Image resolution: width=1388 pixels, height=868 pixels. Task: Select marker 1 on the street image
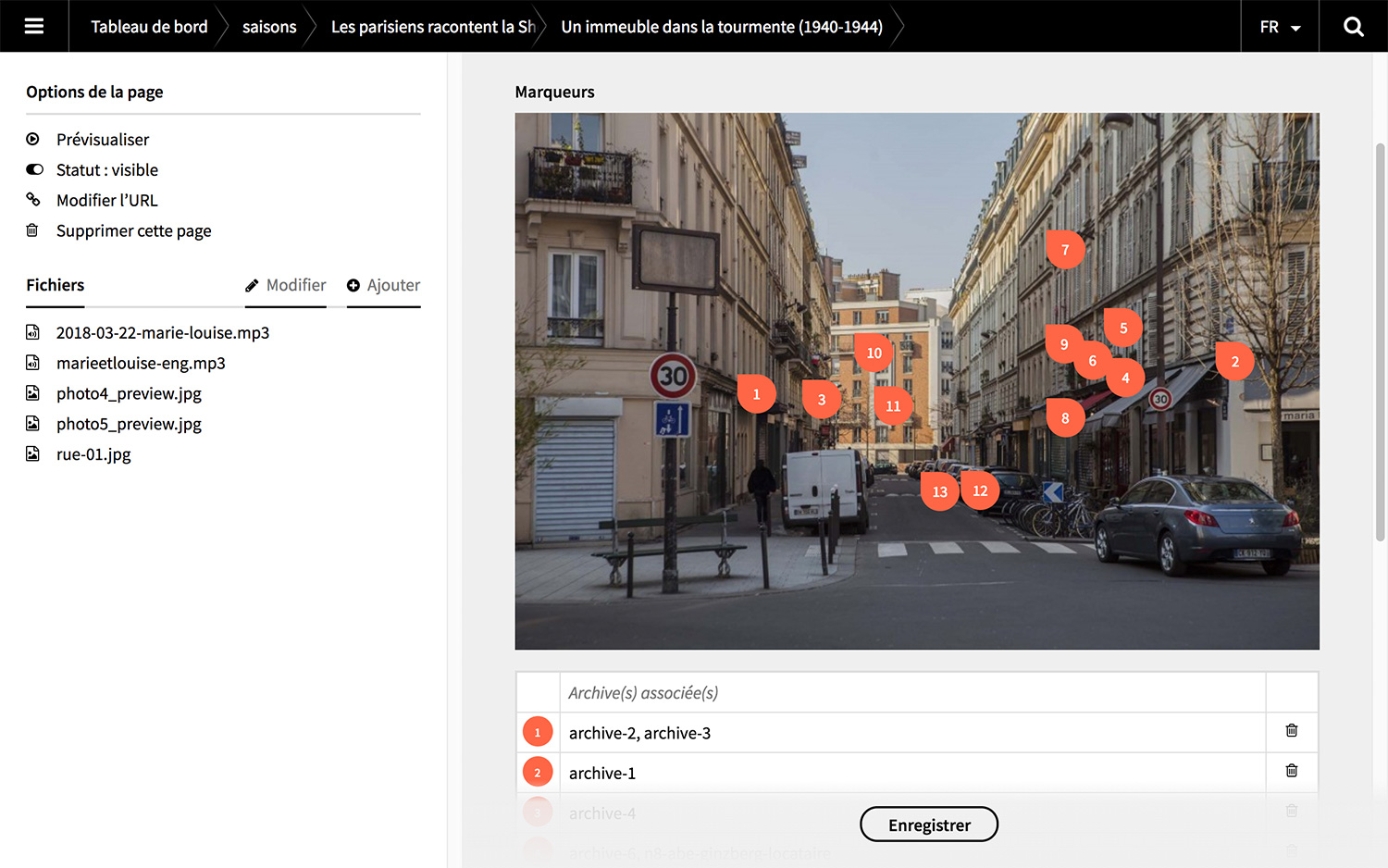[756, 394]
